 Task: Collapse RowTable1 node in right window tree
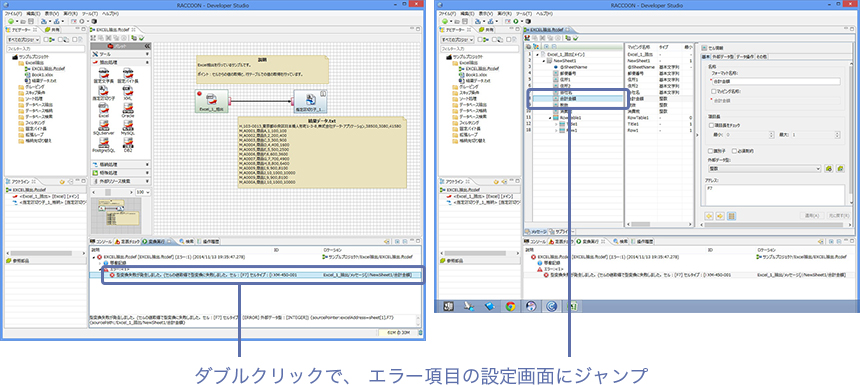[550, 118]
